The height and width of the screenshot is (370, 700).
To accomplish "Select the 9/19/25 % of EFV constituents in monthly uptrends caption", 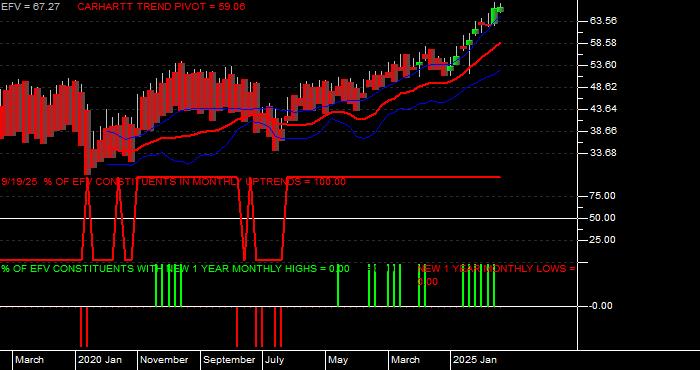I will pos(174,182).
